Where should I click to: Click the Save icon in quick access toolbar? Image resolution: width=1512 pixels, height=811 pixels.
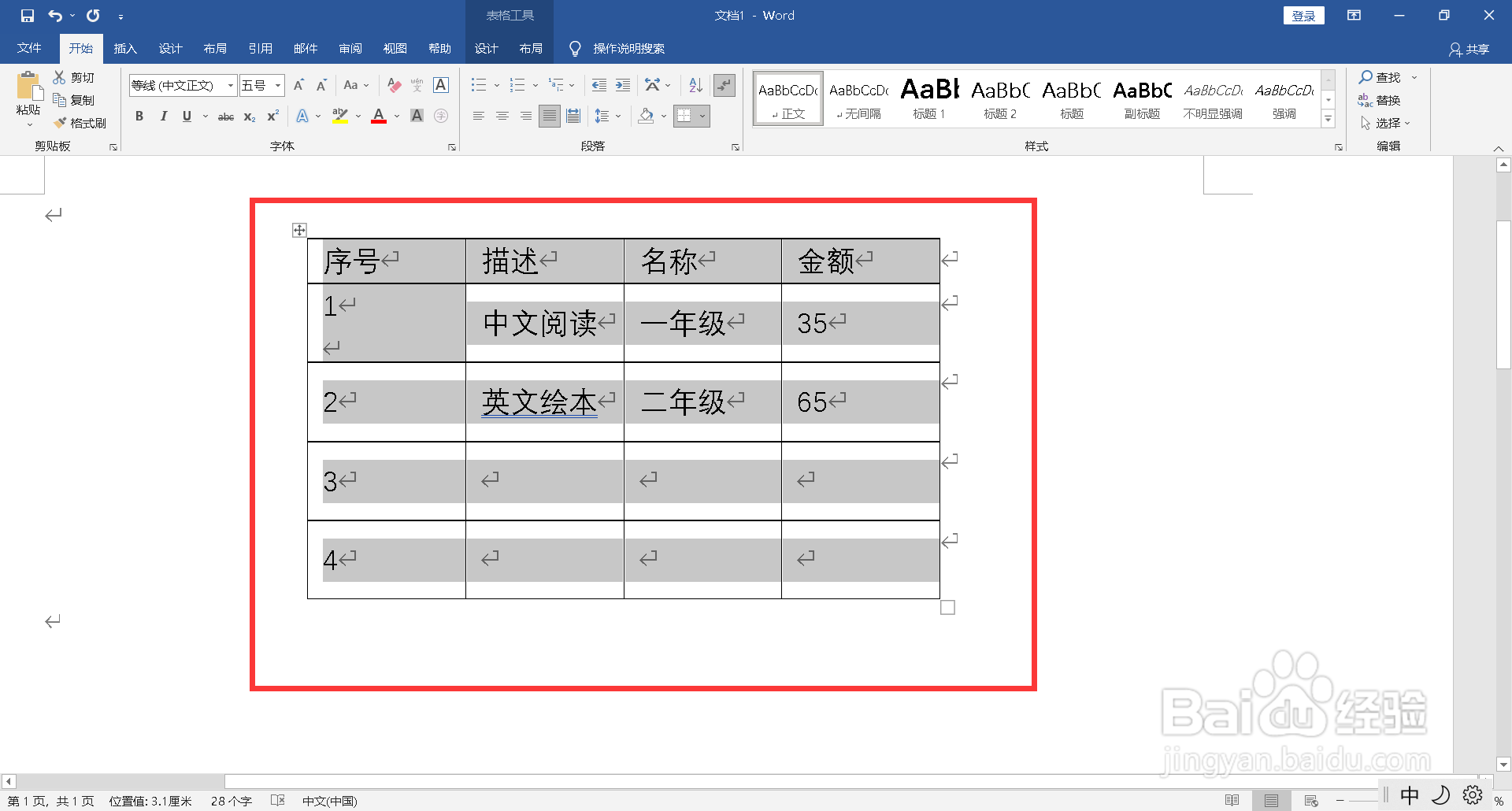pos(28,16)
